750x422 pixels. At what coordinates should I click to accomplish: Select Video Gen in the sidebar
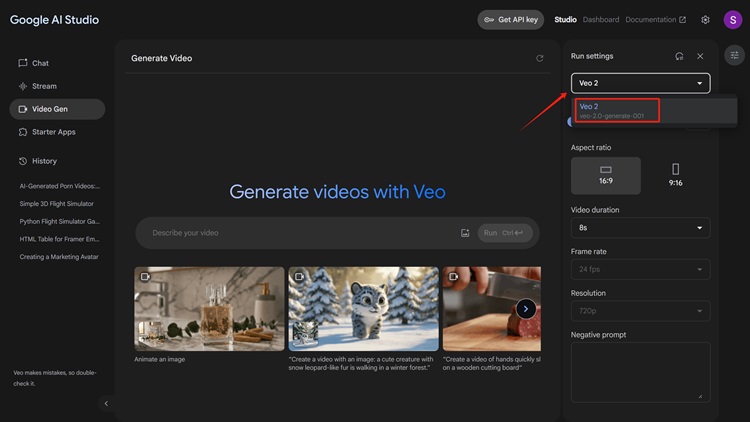57,109
